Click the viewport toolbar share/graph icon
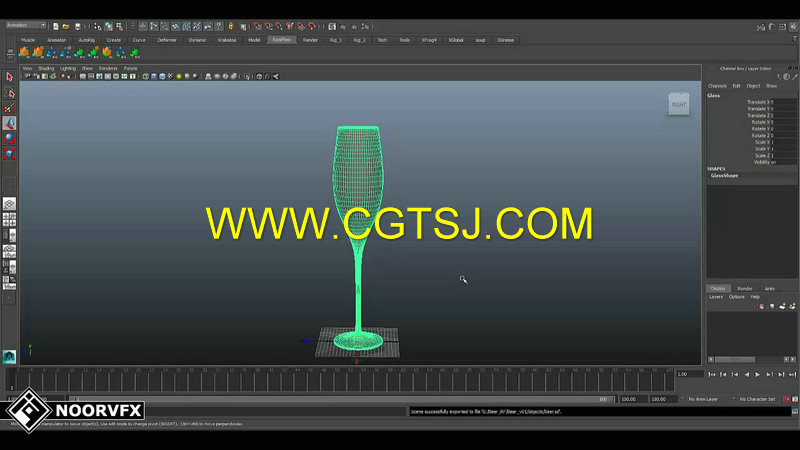This screenshot has width=800, height=450. [x=276, y=77]
